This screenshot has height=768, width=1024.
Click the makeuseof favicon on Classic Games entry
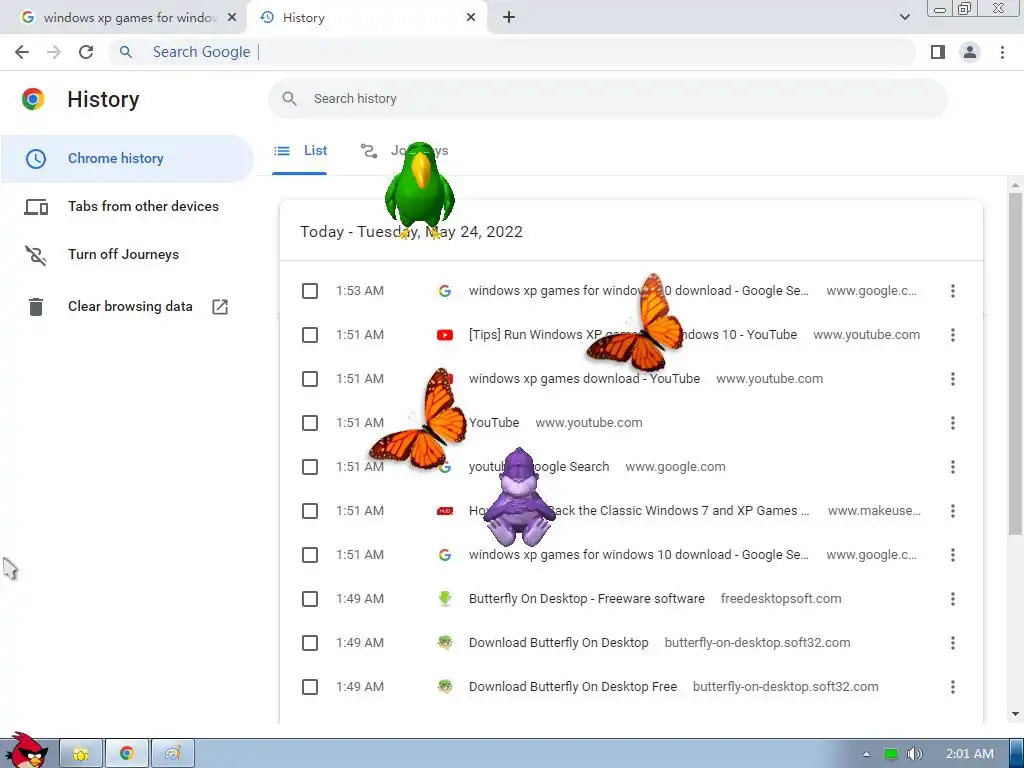pos(445,511)
